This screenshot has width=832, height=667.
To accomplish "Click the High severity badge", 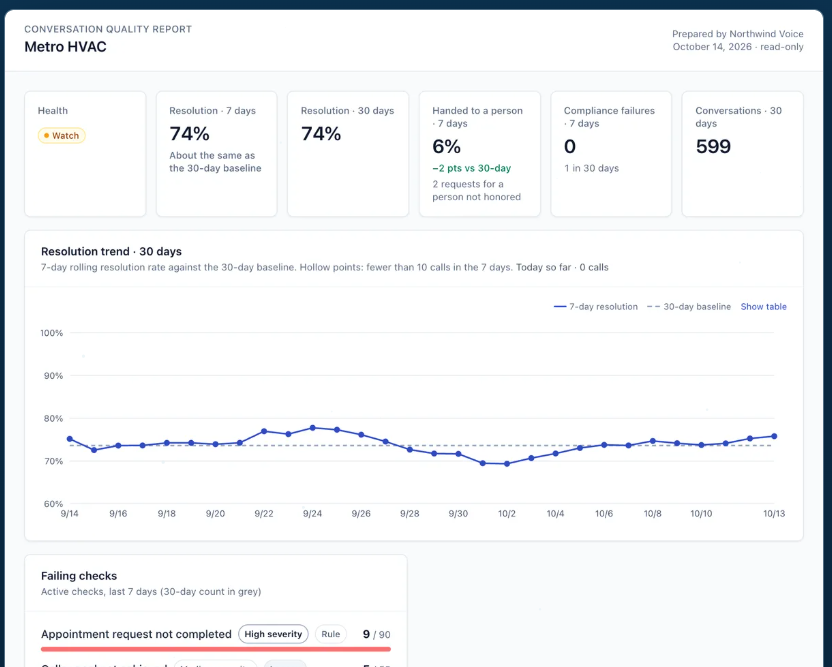I will pyautogui.click(x=273, y=634).
